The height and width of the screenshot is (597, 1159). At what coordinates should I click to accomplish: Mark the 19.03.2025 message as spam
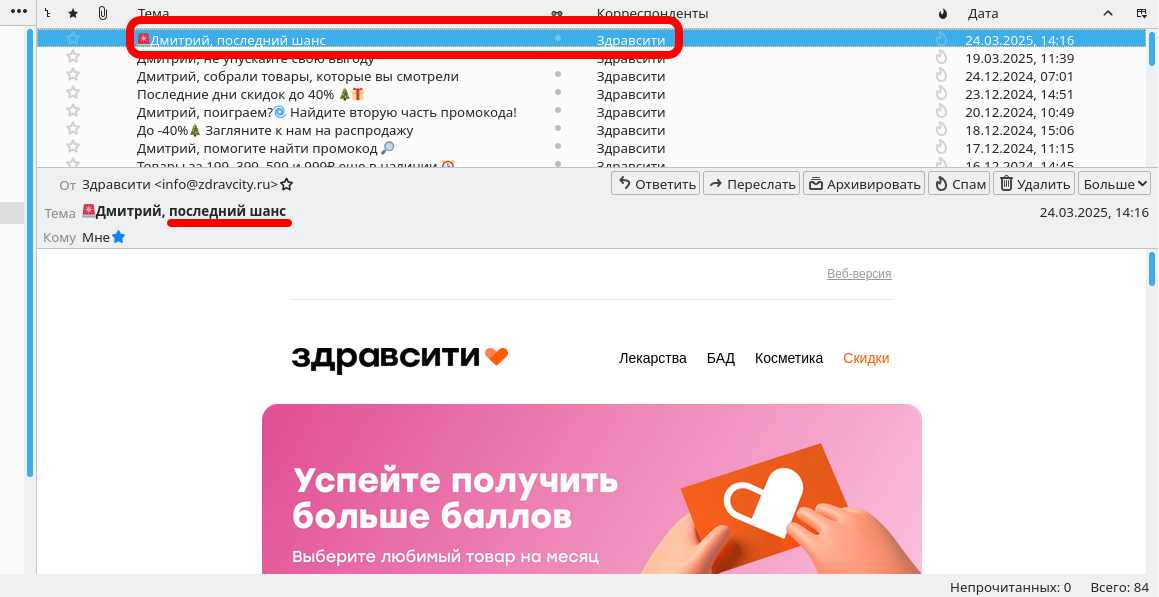tap(942, 57)
